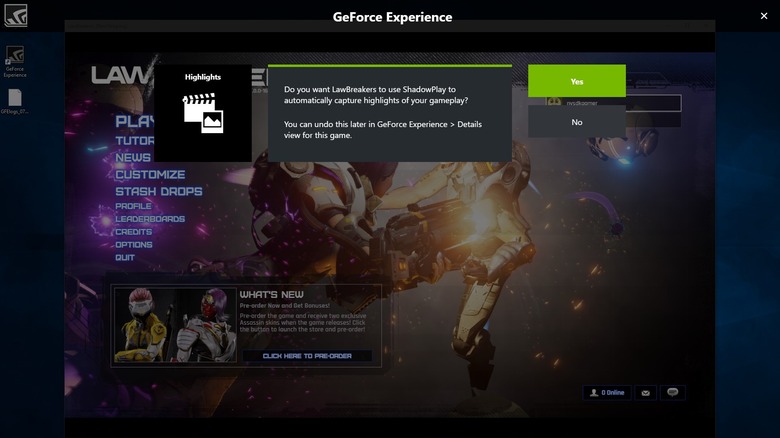Viewport: 780px width, 438px height.
Task: Click the player username field in game
Action: click(614, 103)
